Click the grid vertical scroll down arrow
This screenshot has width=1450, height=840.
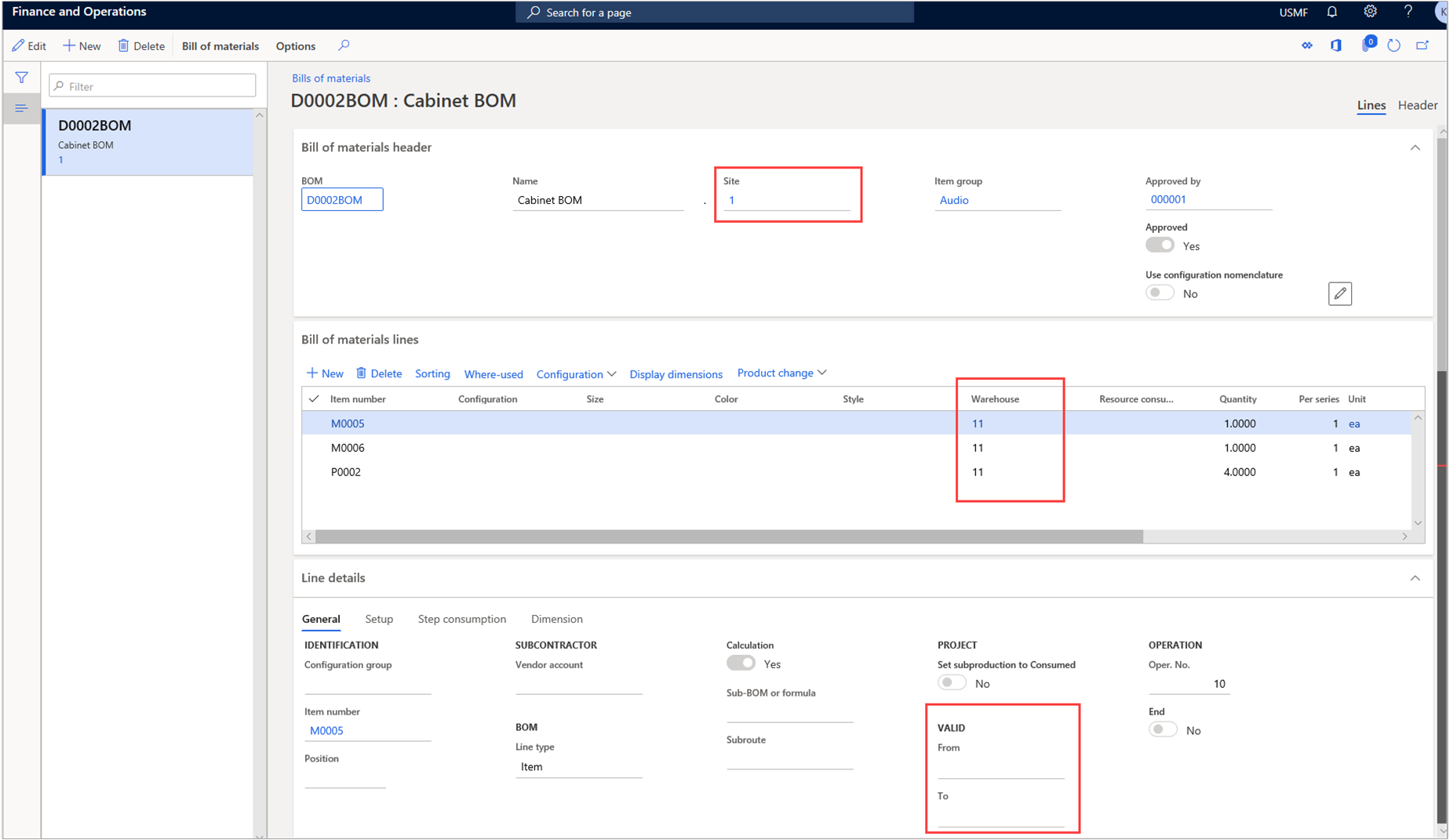coord(1418,523)
